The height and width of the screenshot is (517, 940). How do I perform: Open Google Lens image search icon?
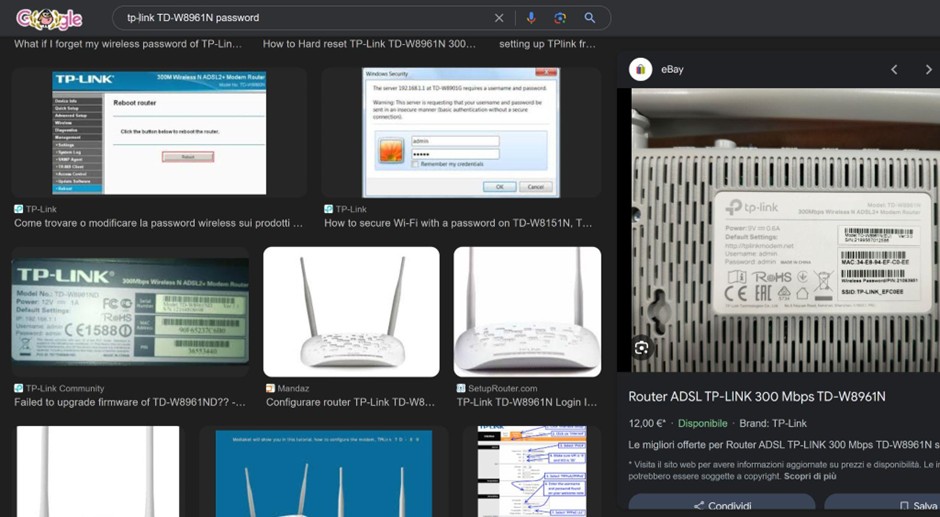click(560, 18)
